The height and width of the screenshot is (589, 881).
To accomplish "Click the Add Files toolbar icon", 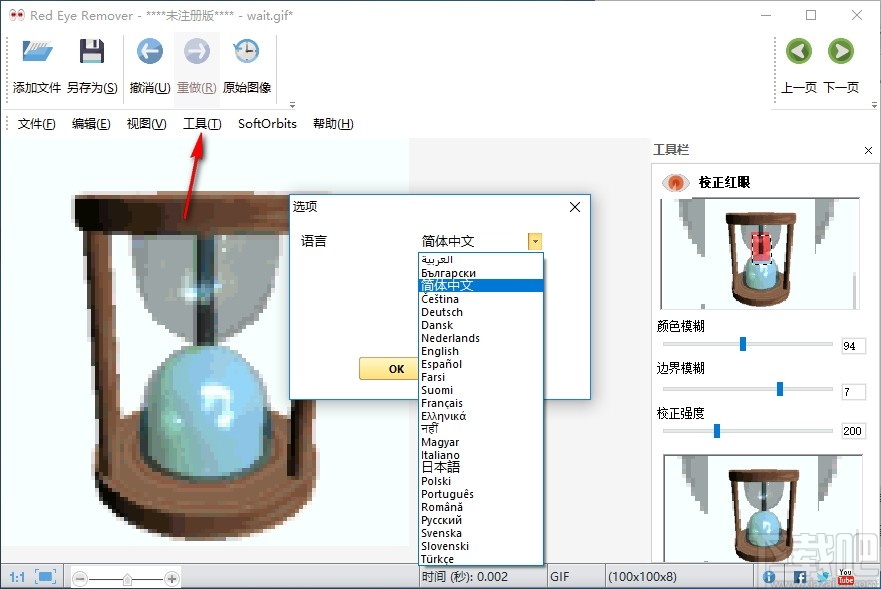I will coord(36,51).
